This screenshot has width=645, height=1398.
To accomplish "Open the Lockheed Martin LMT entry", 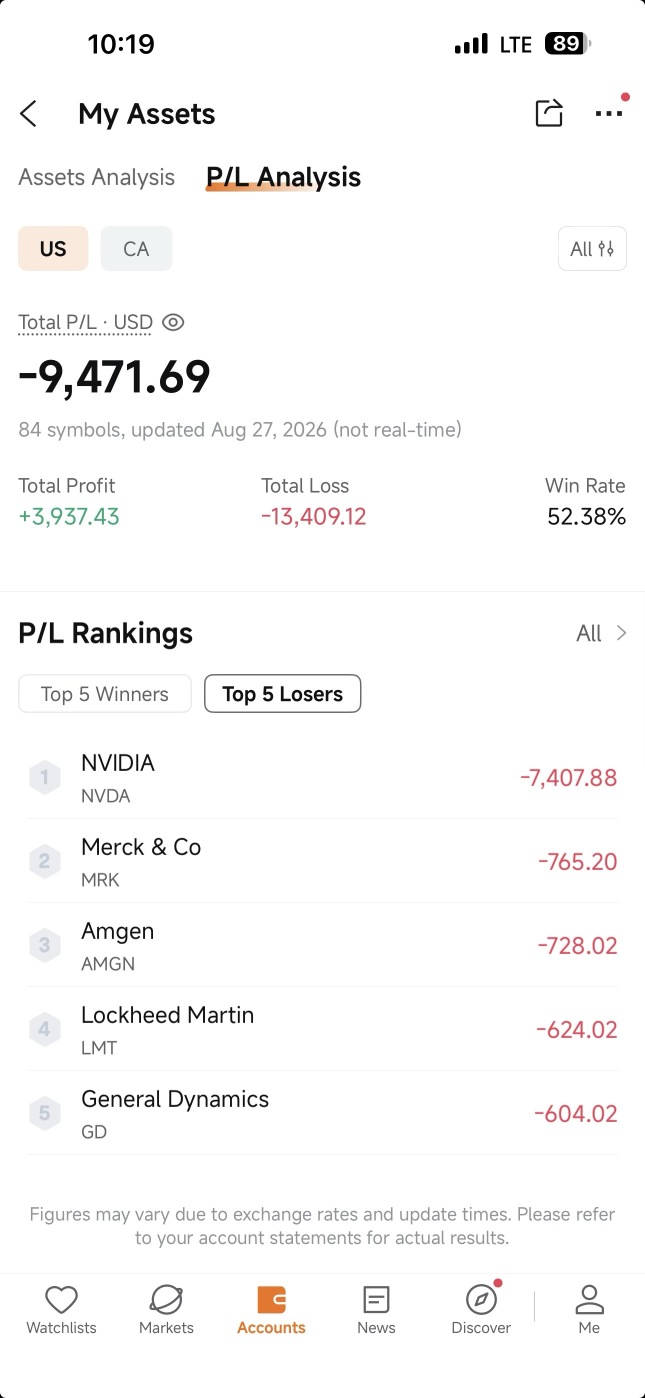I will [x=322, y=1029].
